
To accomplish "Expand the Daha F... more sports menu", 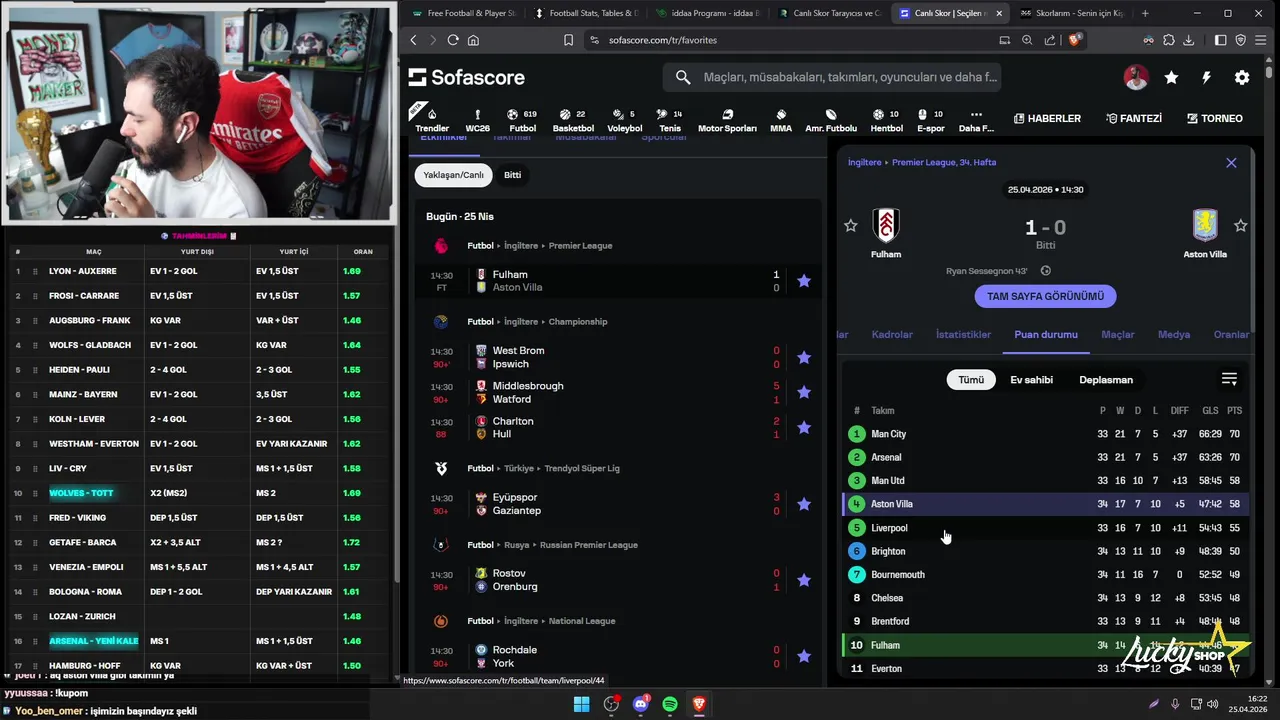I will click(x=976, y=120).
